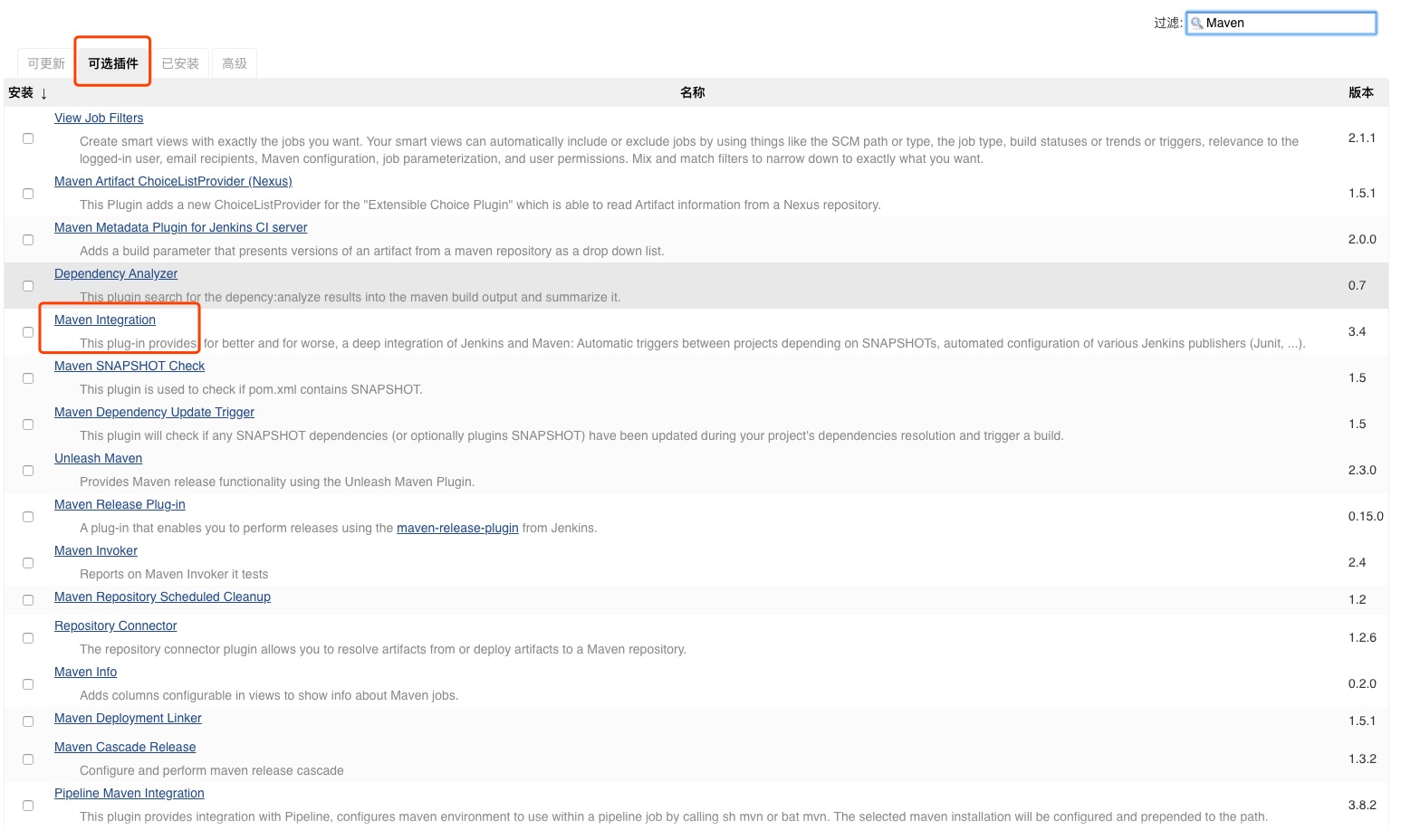Screen dimensions: 1401x840
Task: Select the Maven Integration plugin checkbox
Action: [28, 332]
